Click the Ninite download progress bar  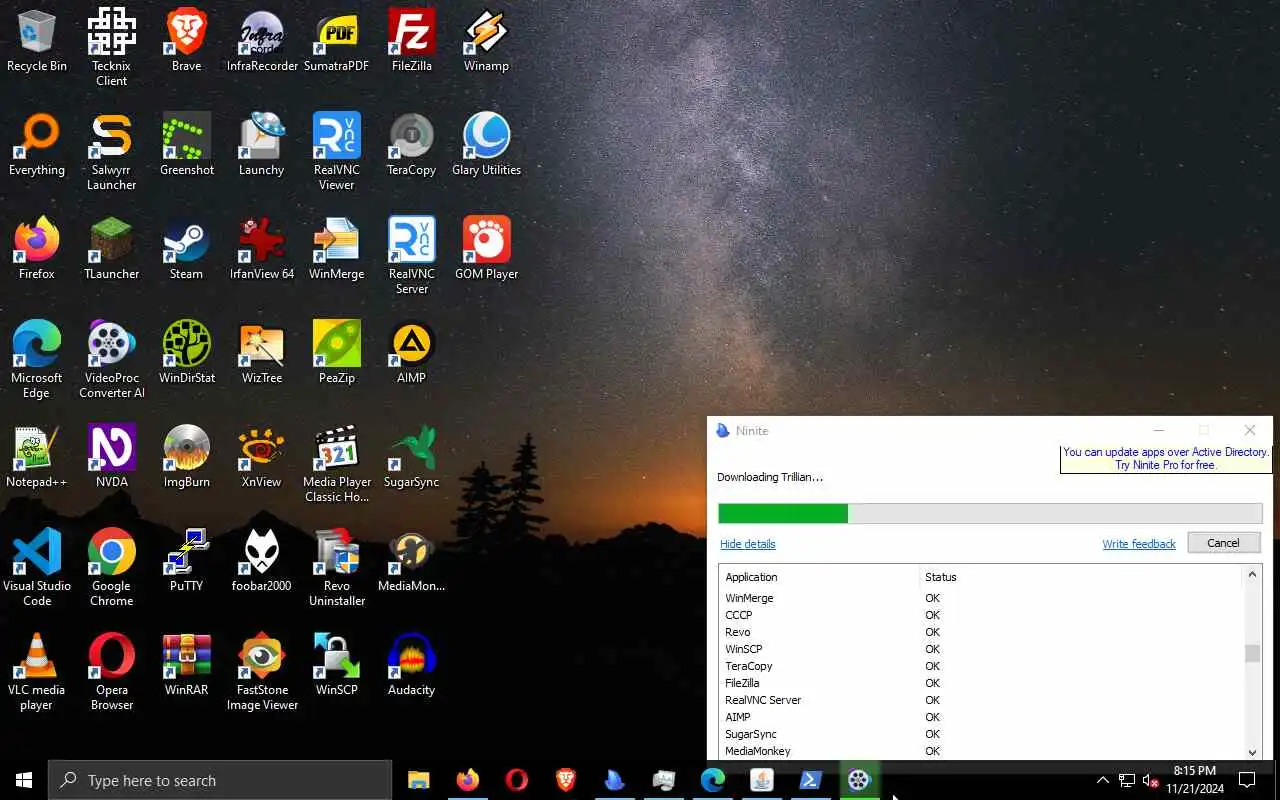tap(990, 513)
